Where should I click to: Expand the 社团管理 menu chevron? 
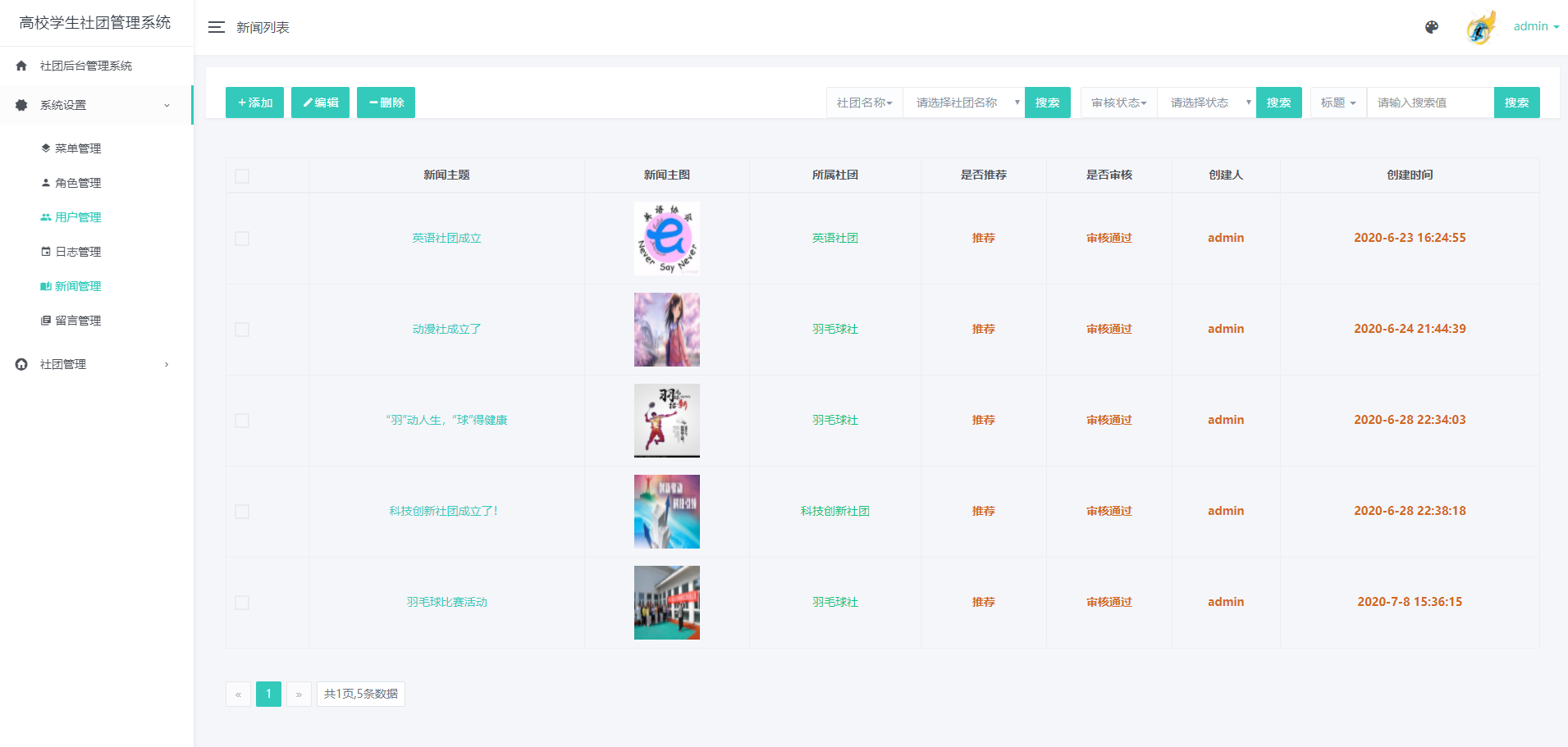coord(167,364)
